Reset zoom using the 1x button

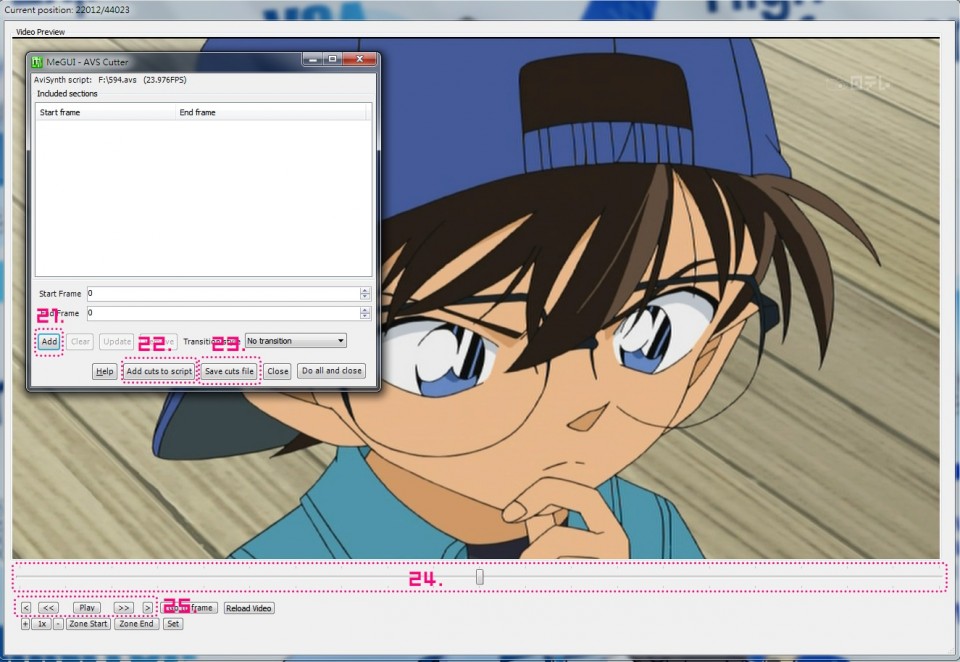[41, 624]
